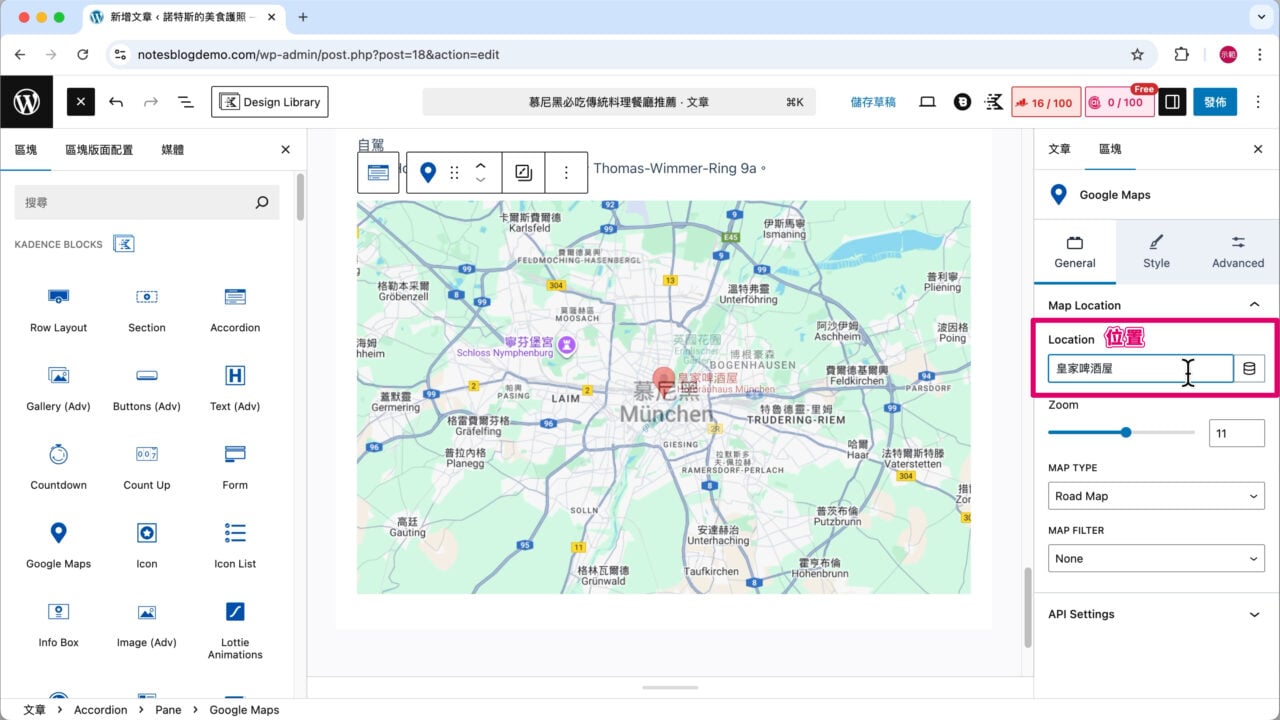Open the MAP TYPE dropdown showing Road Map
Viewport: 1280px width, 720px height.
[1155, 495]
